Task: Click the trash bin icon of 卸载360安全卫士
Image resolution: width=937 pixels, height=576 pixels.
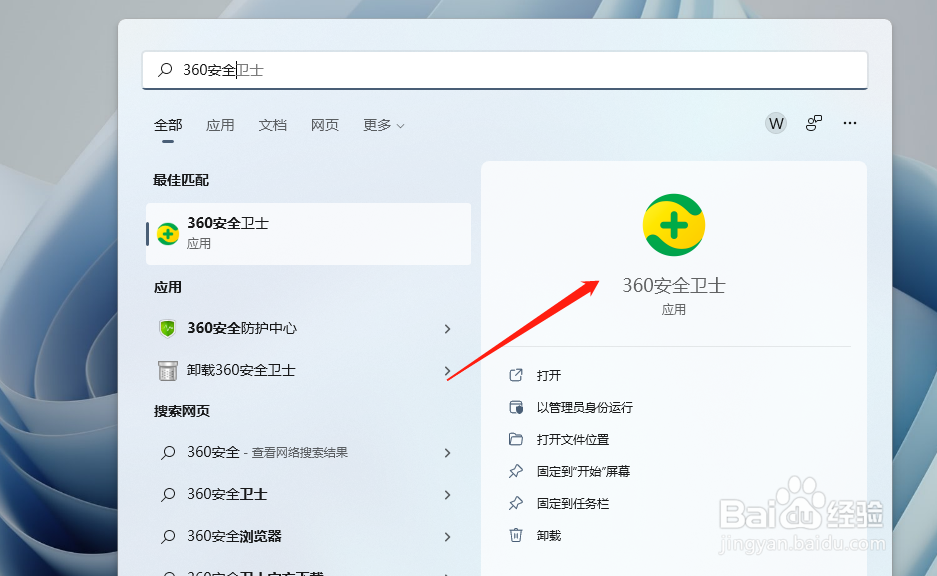Action: tap(168, 370)
